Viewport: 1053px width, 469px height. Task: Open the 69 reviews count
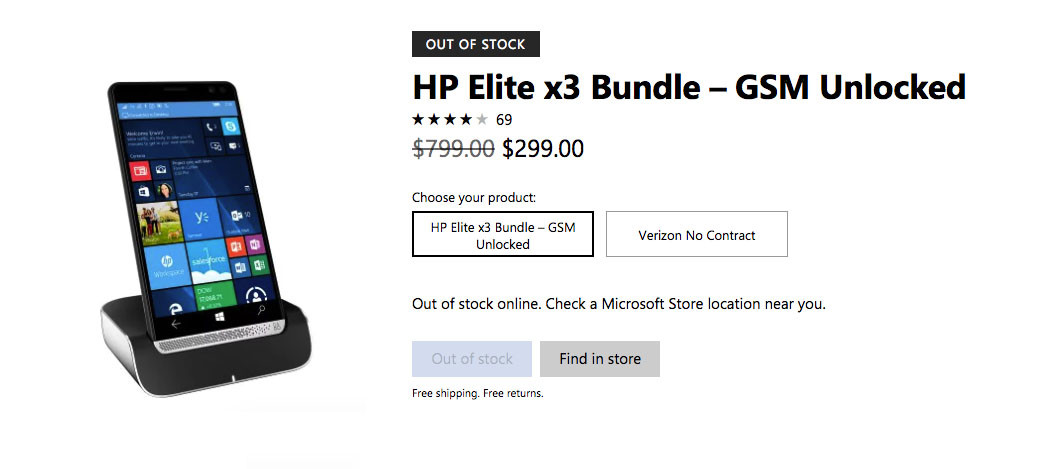504,120
